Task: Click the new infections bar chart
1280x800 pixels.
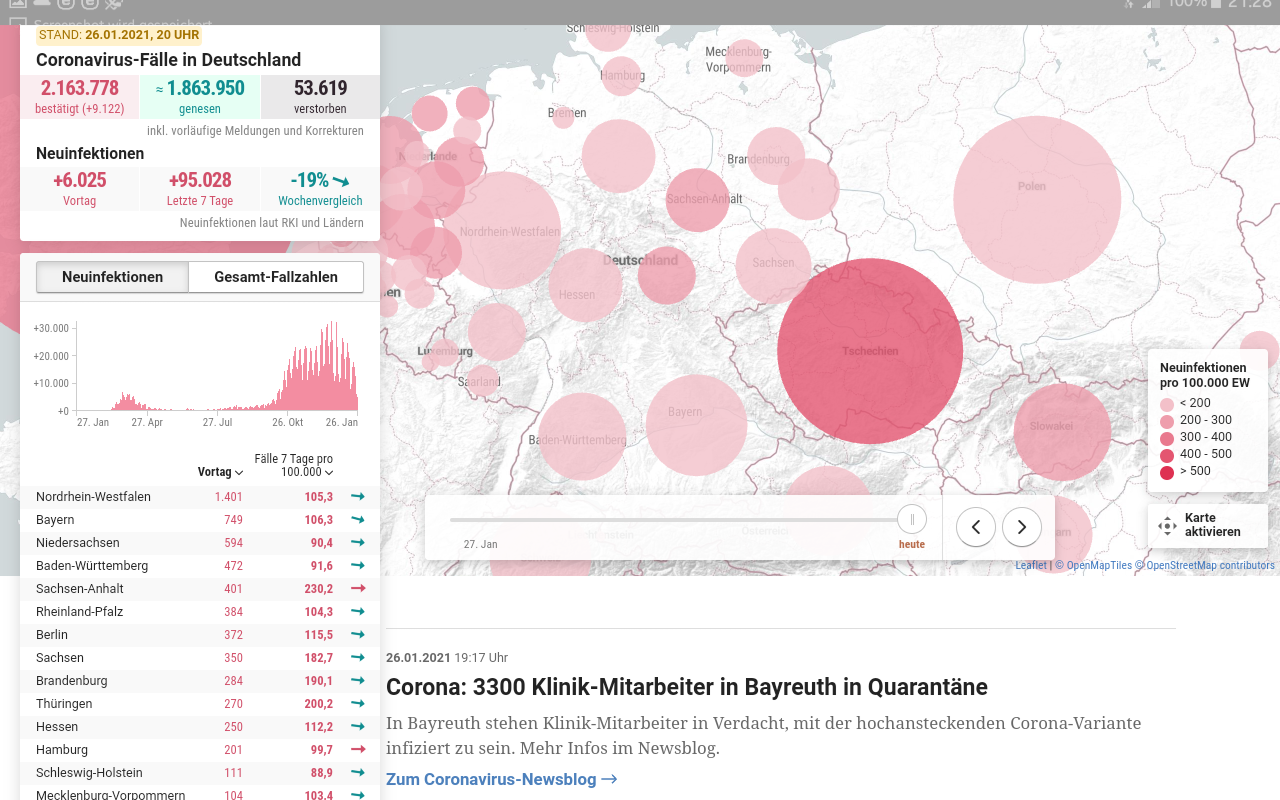Action: pos(216,367)
